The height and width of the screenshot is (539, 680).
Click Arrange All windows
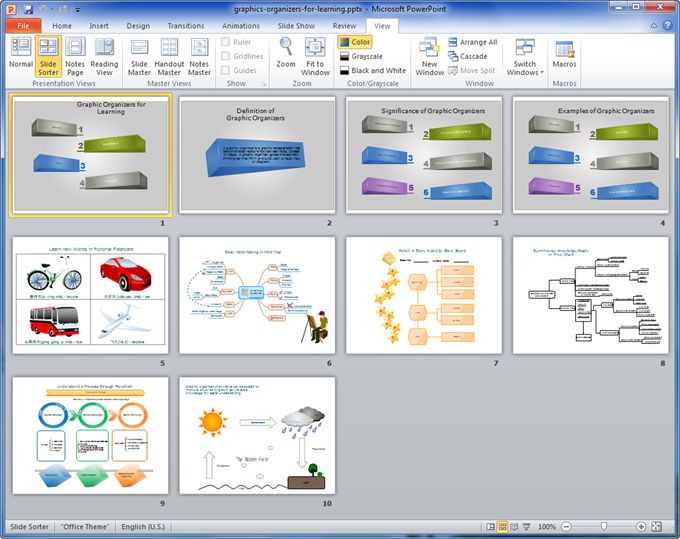[x=473, y=42]
